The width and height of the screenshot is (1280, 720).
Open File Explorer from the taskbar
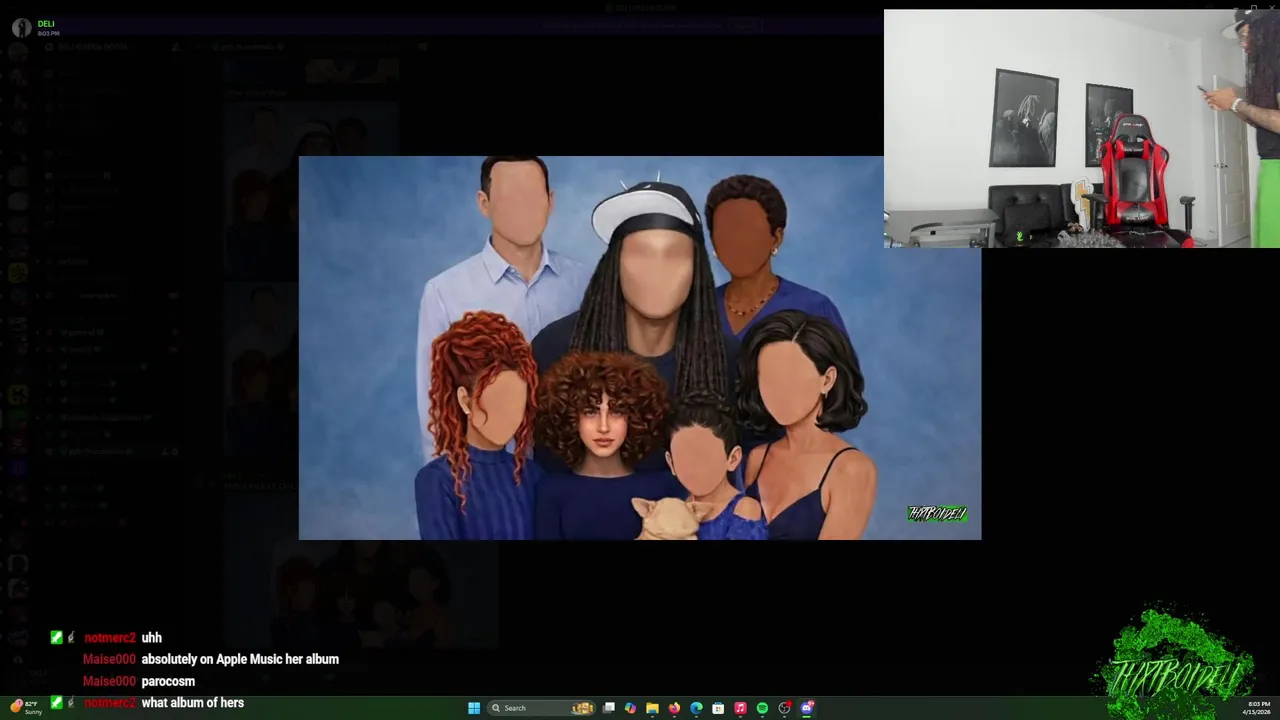coord(652,708)
